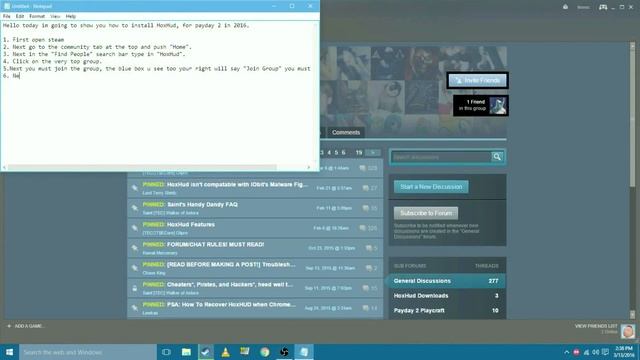Click Subscribe to Forum button
The height and width of the screenshot is (360, 640).
(426, 213)
